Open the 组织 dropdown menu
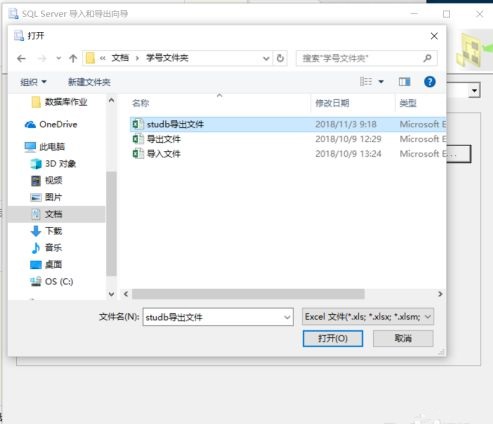This screenshot has height=424, width=493. point(33,82)
